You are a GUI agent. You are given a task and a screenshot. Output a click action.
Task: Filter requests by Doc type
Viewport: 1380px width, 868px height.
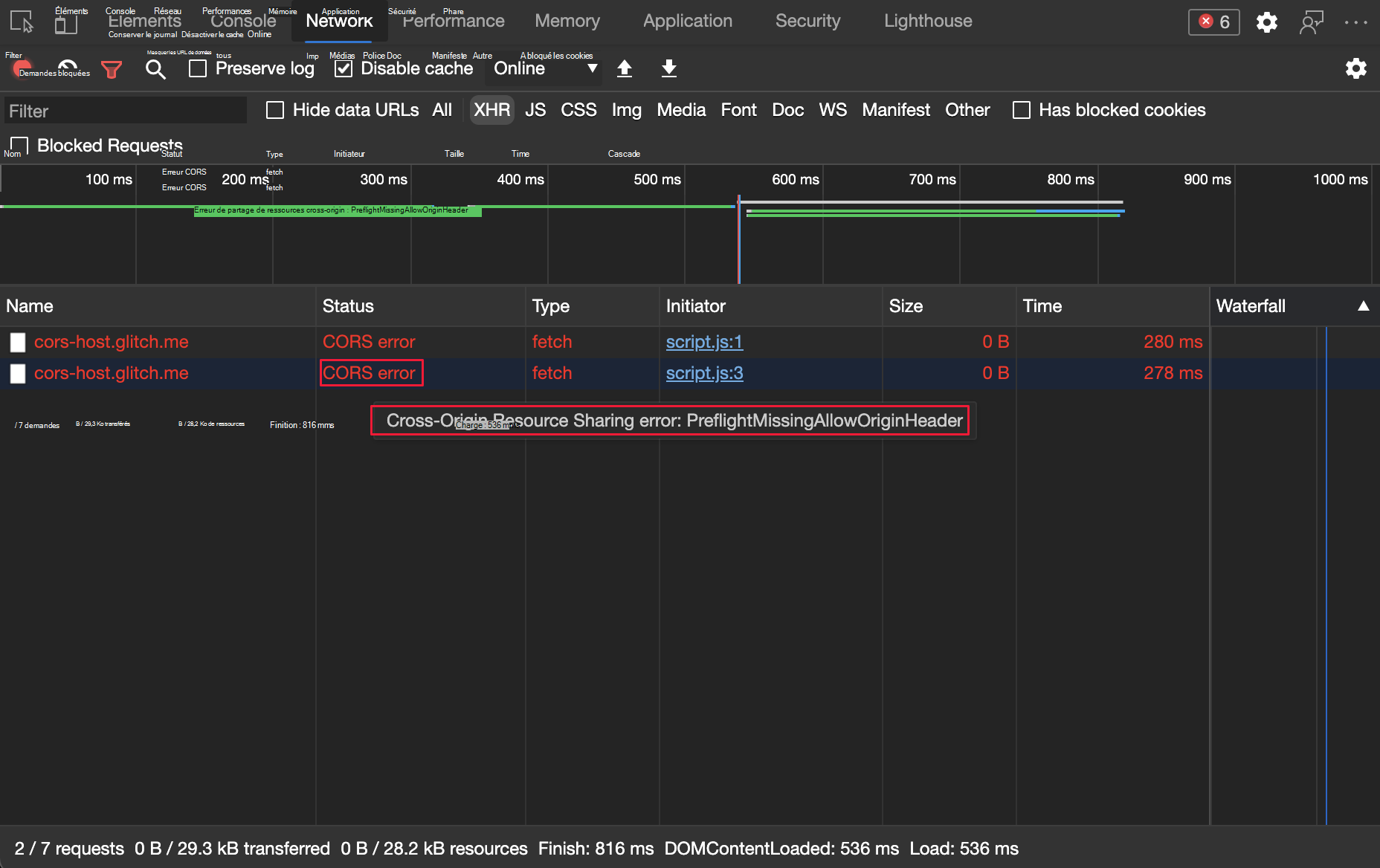(x=788, y=110)
